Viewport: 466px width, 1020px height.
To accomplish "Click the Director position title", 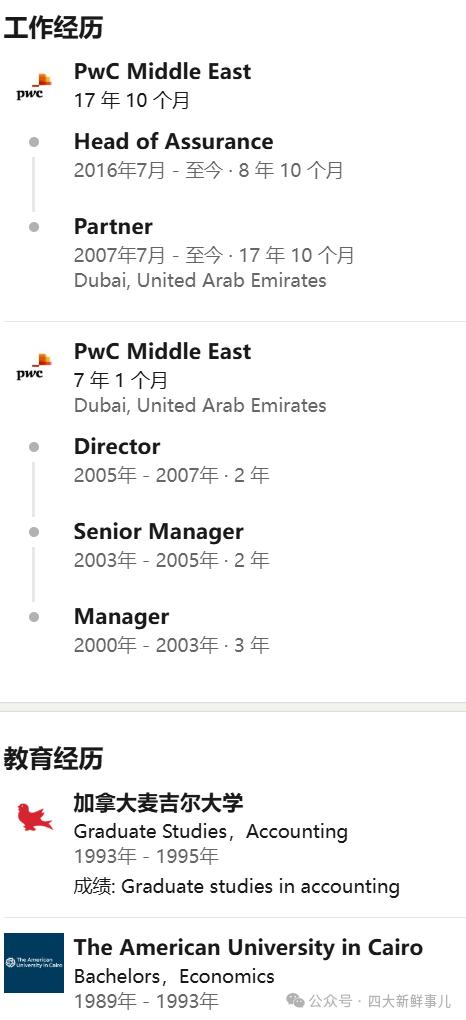I will click(x=116, y=446).
